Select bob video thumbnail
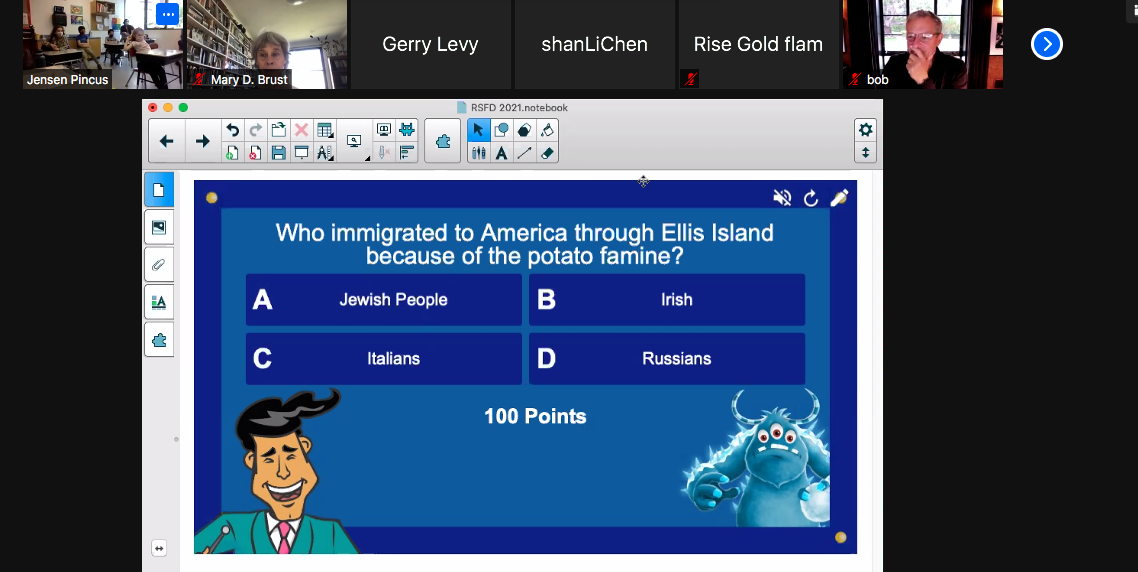This screenshot has width=1138, height=572. pos(922,44)
